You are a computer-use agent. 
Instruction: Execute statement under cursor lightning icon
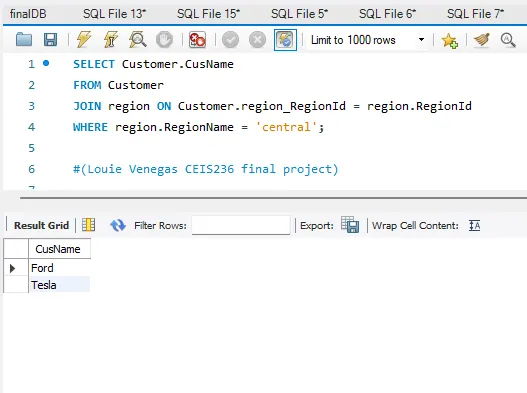(111, 40)
